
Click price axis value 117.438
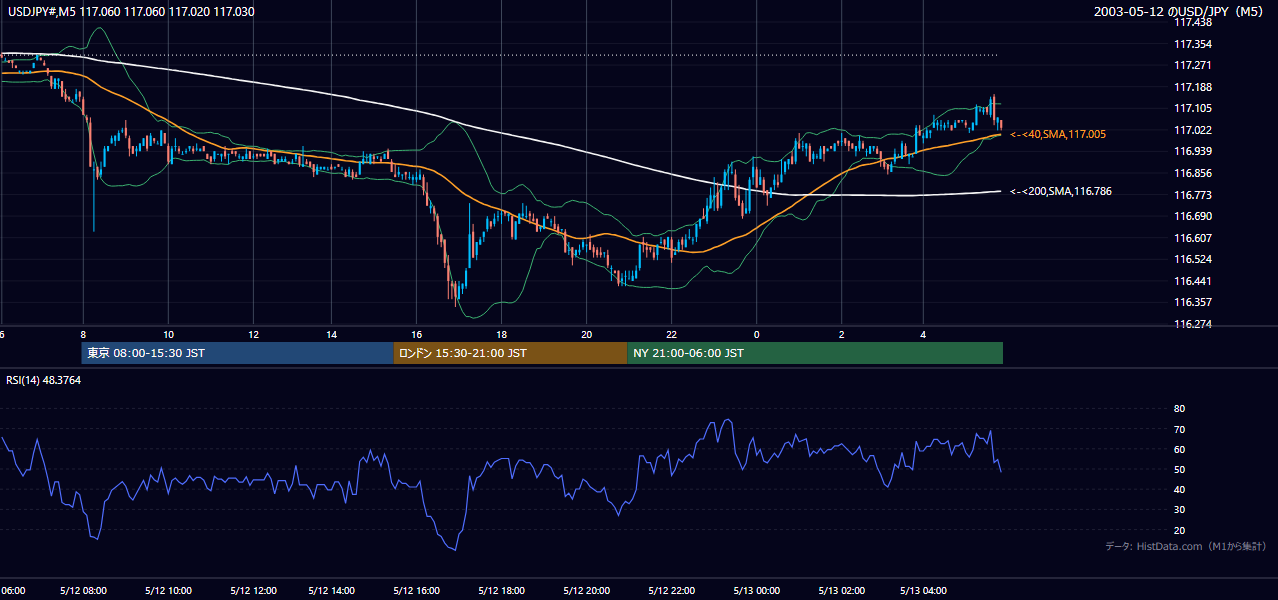coord(1192,22)
